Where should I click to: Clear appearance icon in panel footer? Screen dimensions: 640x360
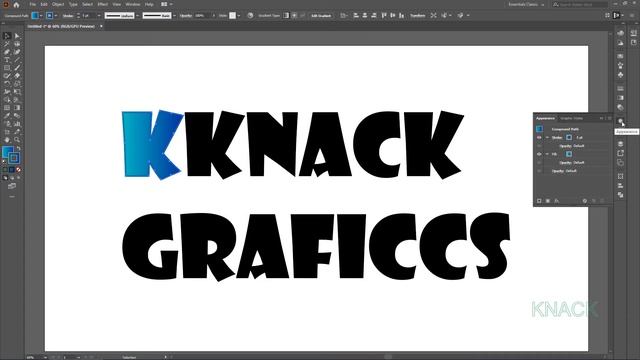[x=584, y=201]
